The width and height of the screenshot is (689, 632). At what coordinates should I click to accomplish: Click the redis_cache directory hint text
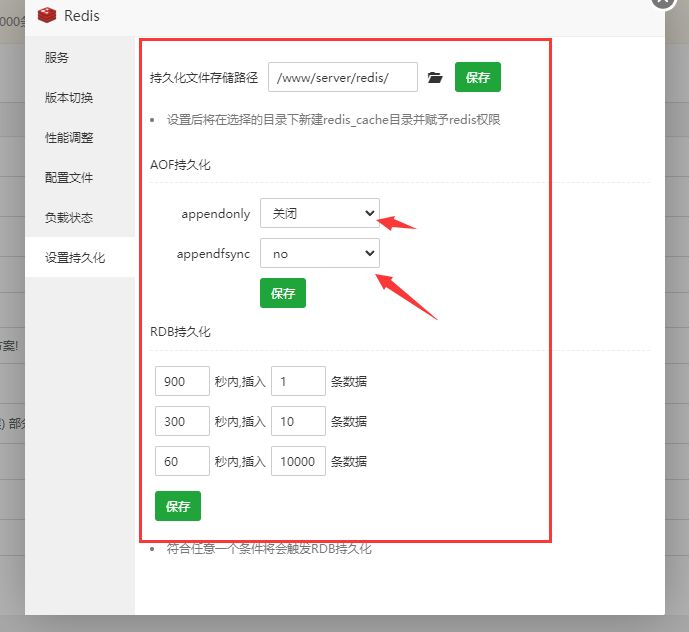pos(334,120)
